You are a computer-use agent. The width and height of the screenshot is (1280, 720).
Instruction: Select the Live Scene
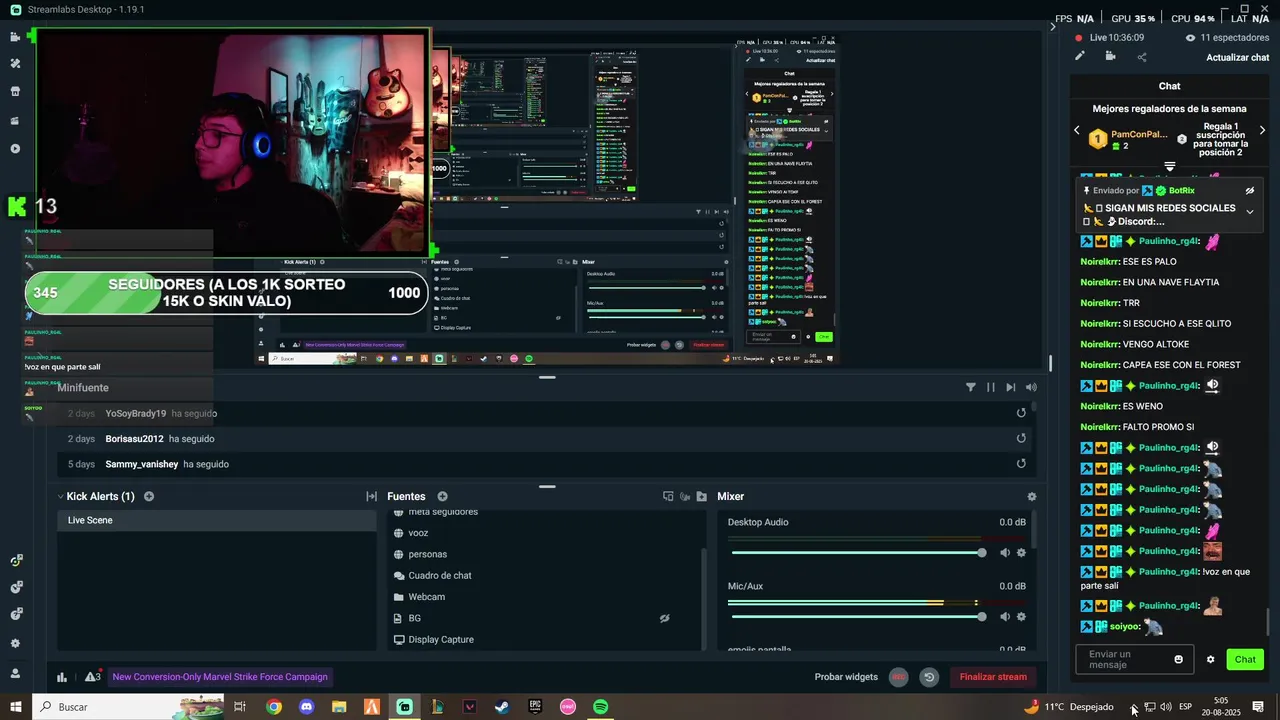click(x=217, y=520)
